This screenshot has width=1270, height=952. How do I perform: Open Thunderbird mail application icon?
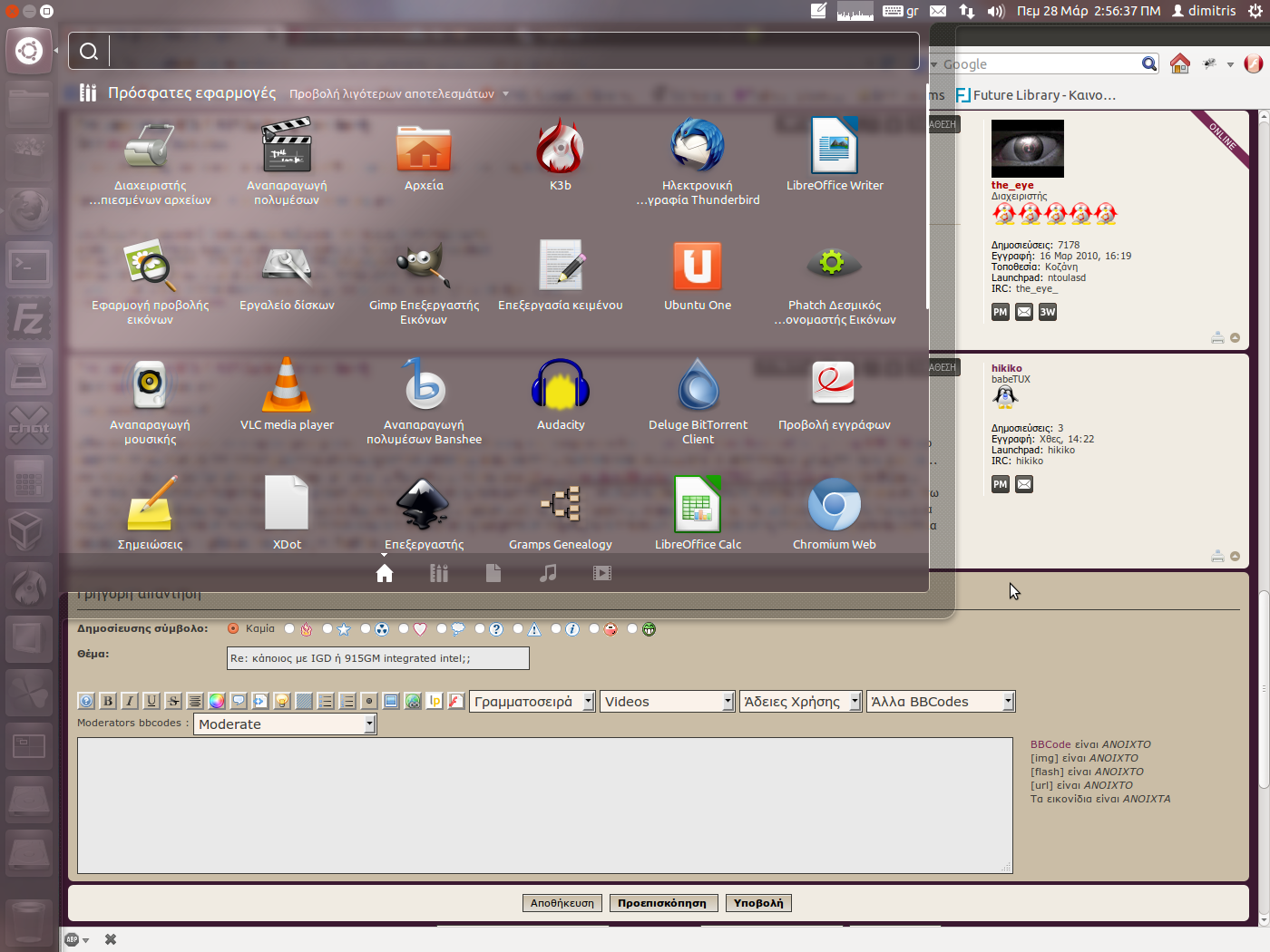(x=698, y=145)
